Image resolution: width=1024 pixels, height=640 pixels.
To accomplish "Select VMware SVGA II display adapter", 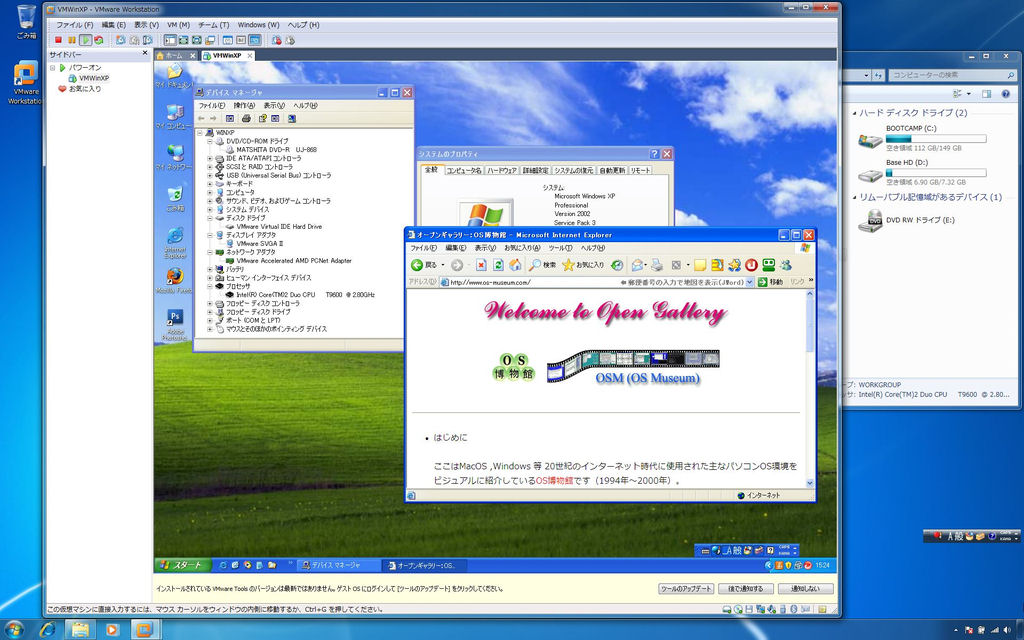I will tap(259, 244).
